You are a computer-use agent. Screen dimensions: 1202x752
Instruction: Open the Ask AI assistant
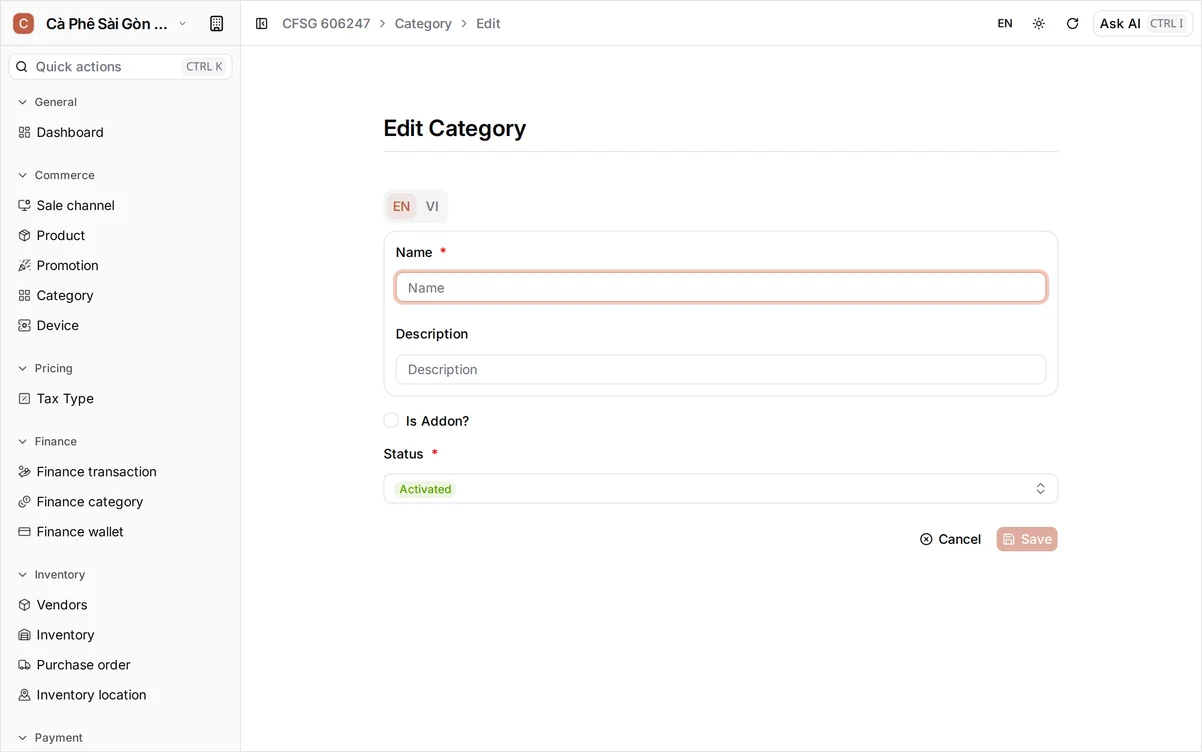(1142, 23)
